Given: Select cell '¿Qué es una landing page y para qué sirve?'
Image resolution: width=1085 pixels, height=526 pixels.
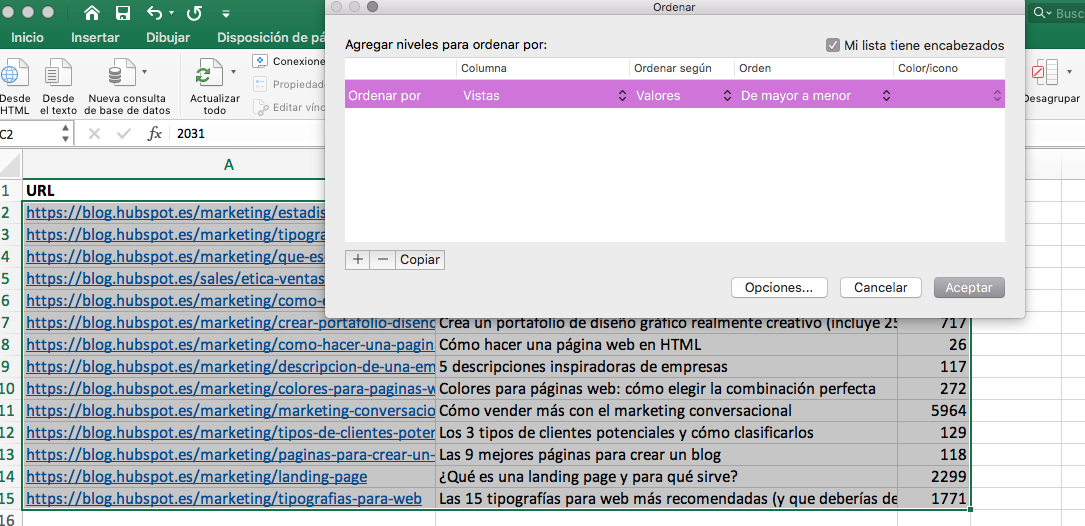Looking at the screenshot, I should click(x=666, y=477).
